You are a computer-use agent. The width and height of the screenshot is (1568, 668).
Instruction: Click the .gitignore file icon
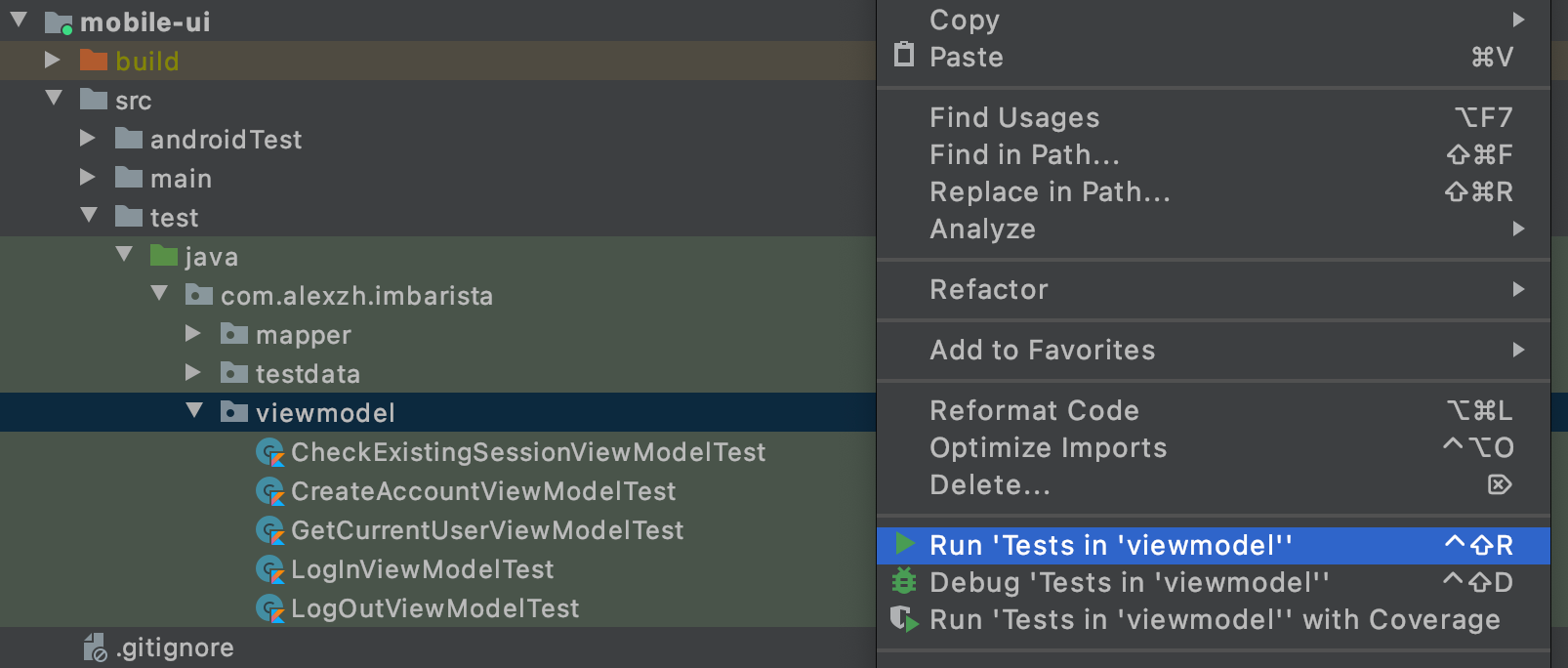click(x=95, y=647)
